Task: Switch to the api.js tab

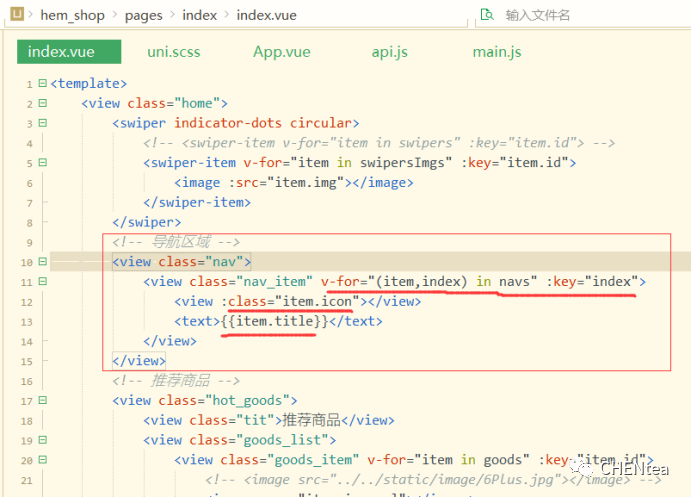Action: click(389, 52)
